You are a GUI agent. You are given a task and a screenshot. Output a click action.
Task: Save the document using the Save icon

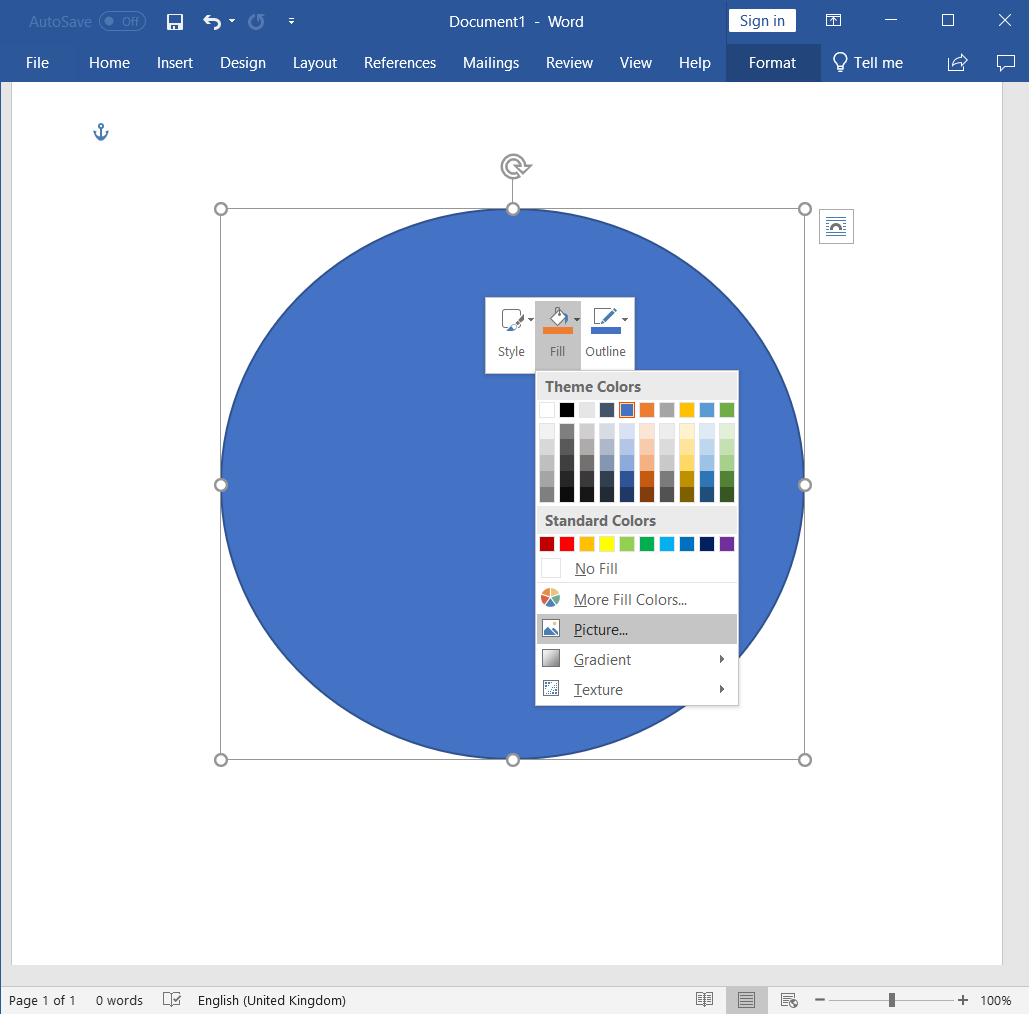174,21
